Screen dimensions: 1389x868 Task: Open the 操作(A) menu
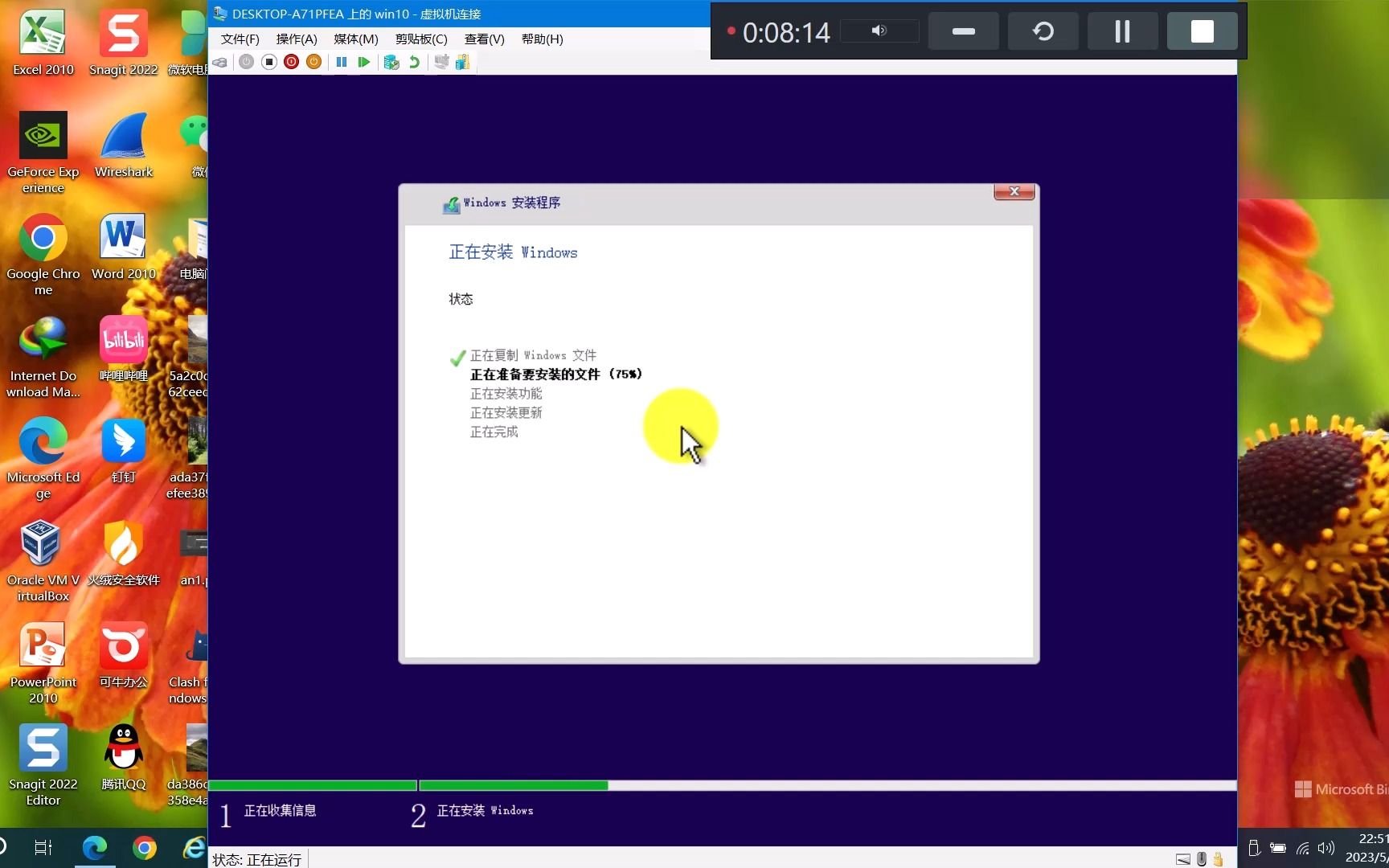pos(297,39)
